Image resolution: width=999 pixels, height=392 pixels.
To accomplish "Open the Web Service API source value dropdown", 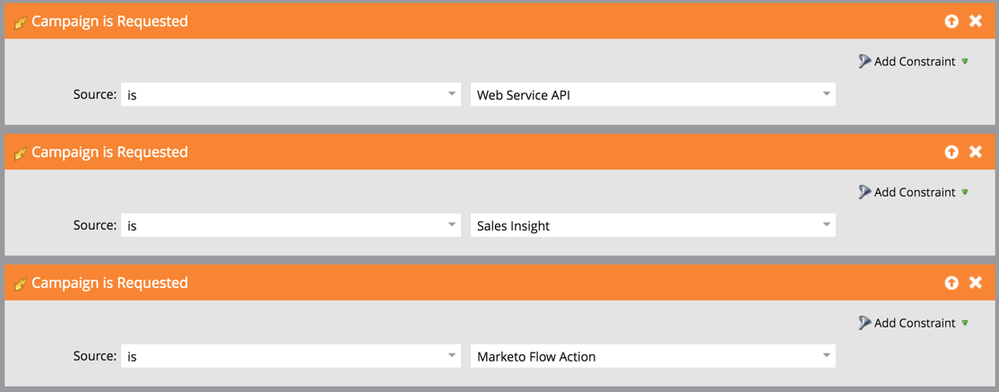I will click(653, 95).
